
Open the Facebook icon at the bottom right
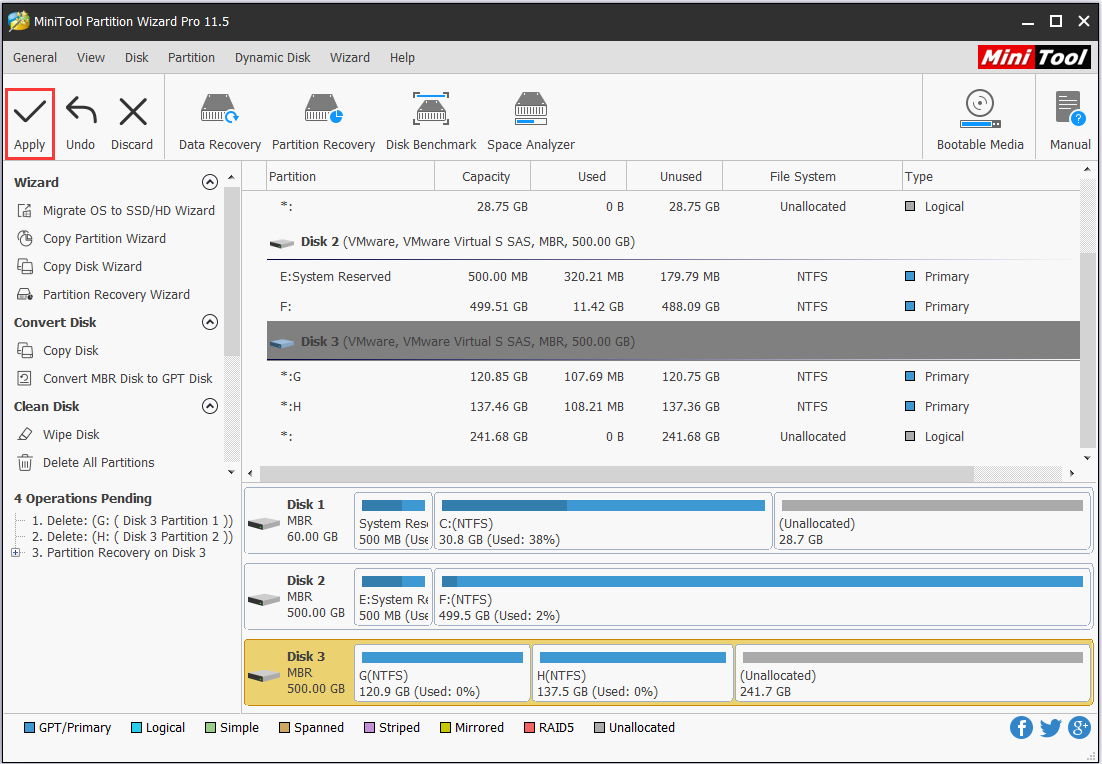pos(1021,727)
